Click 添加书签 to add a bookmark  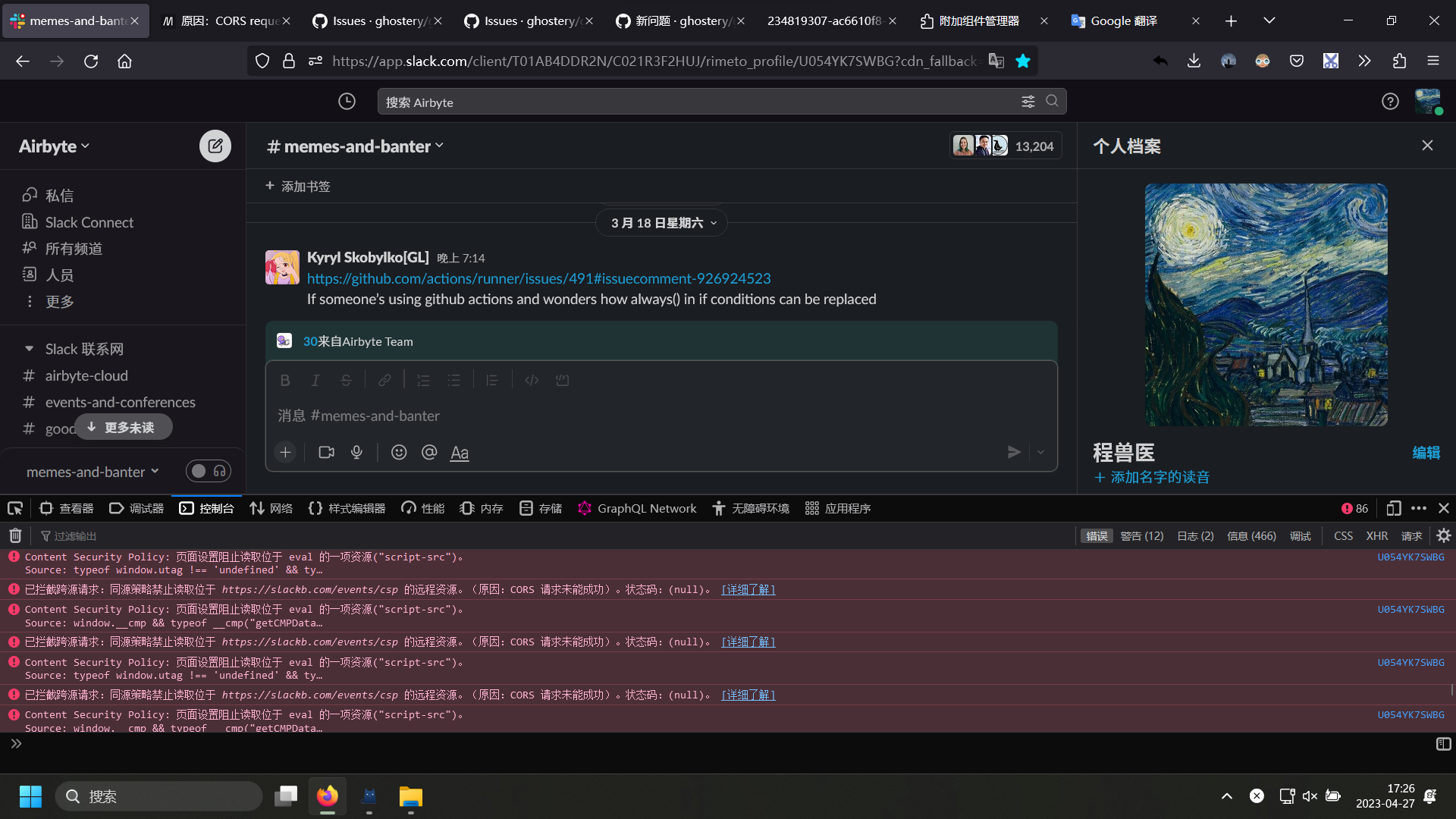pyautogui.click(x=298, y=186)
